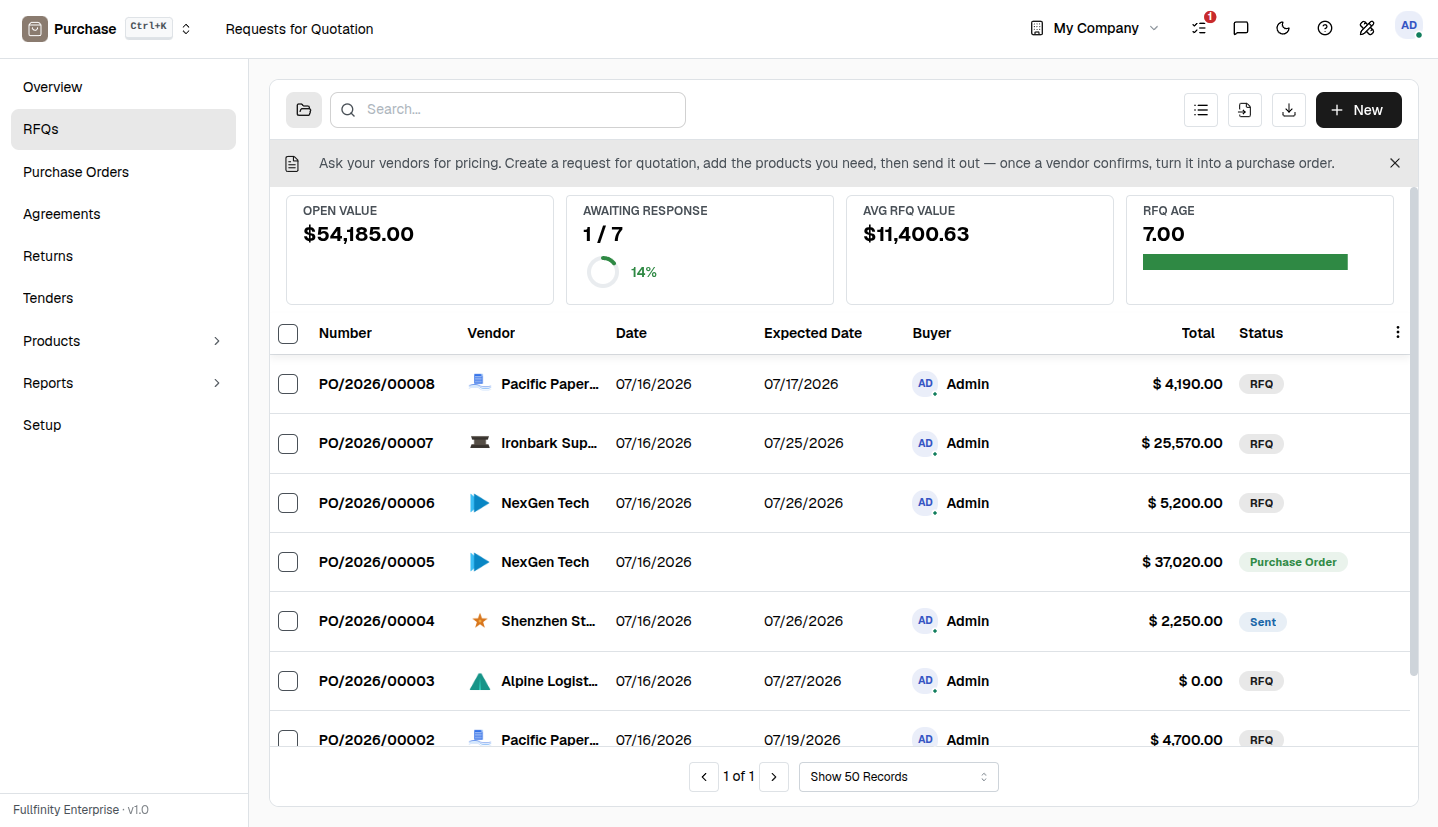Image resolution: width=1438 pixels, height=827 pixels.
Task: Create a New RFQ
Action: tap(1359, 110)
